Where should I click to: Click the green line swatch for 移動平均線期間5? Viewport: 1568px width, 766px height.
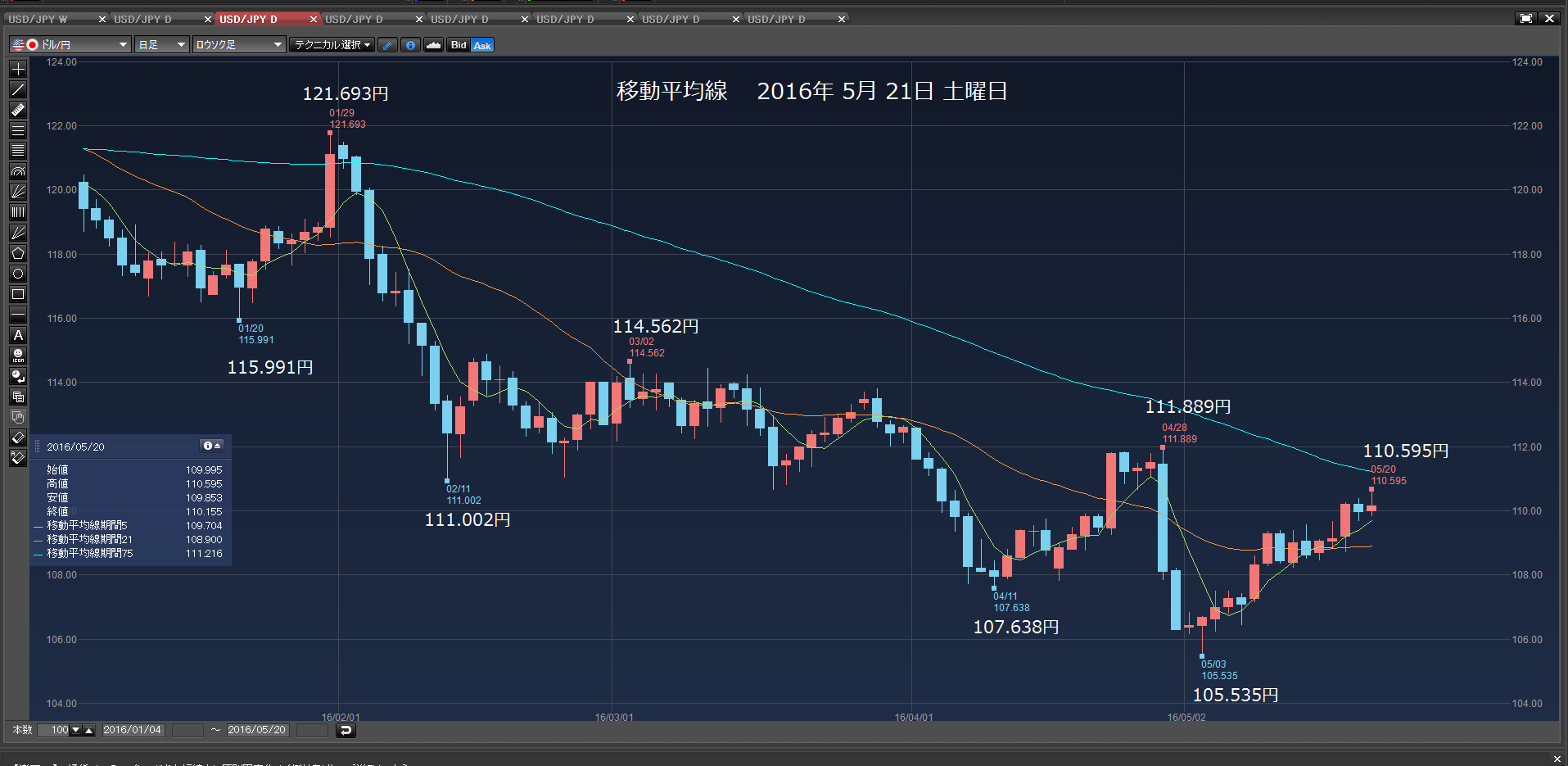[38, 527]
